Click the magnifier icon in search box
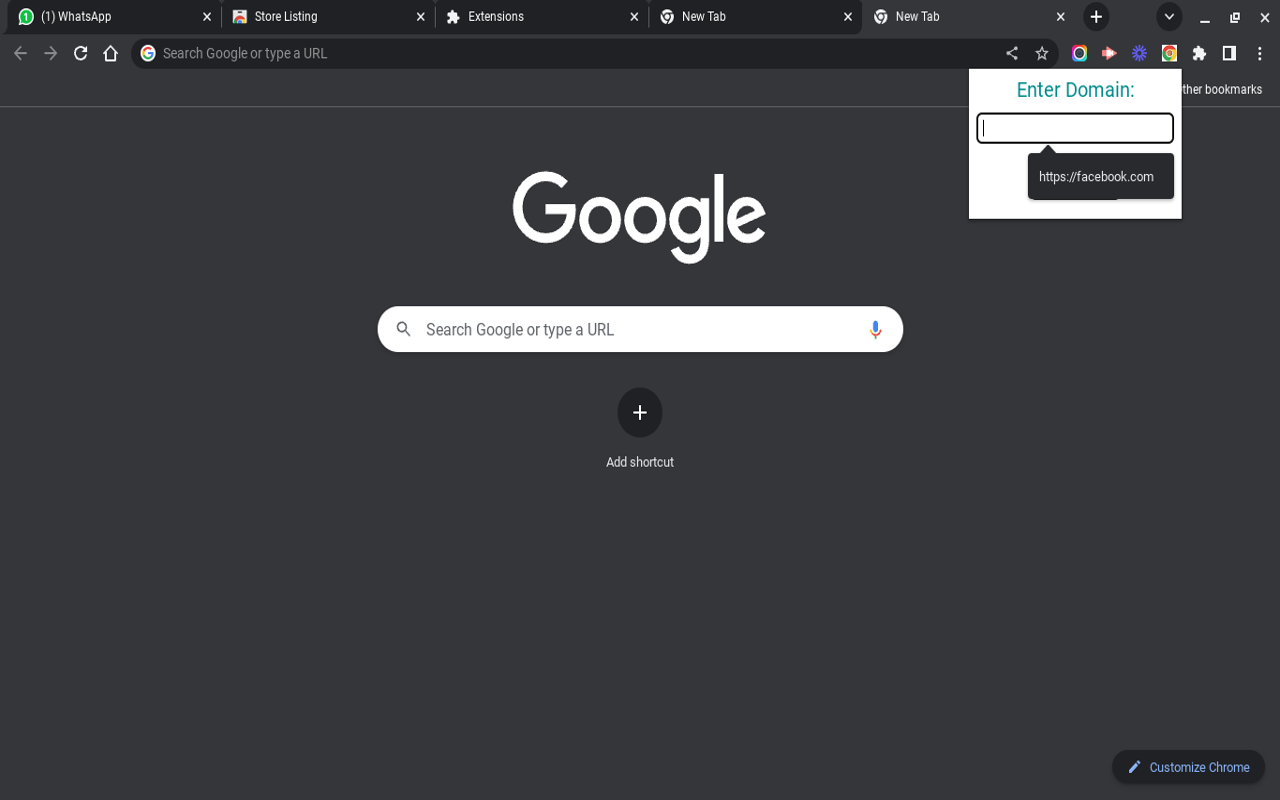Viewport: 1280px width, 800px height. click(404, 329)
